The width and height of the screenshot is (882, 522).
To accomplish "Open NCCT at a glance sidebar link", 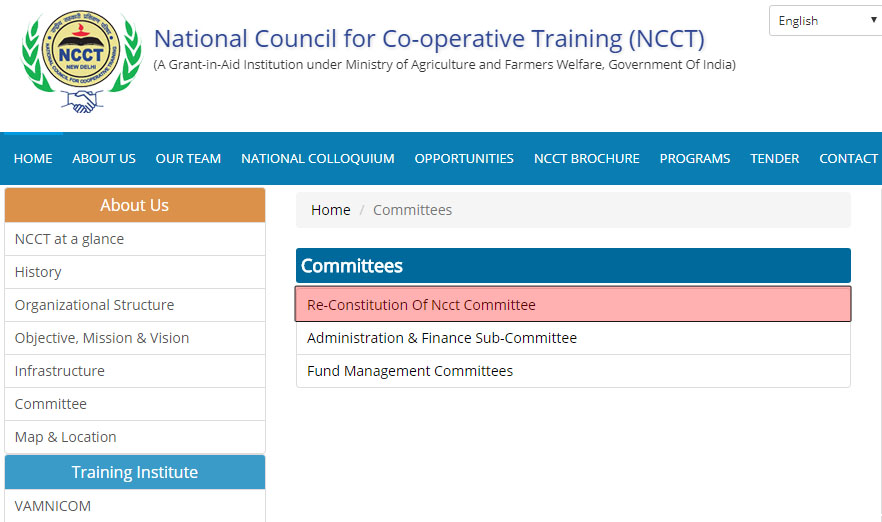I will 70,239.
